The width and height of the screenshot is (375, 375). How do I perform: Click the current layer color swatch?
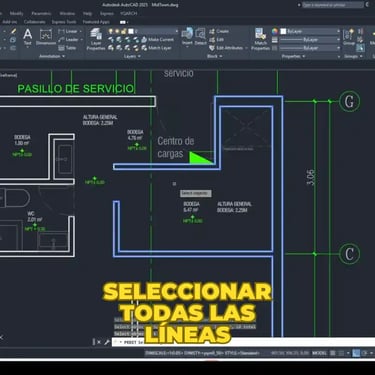click(131, 31)
